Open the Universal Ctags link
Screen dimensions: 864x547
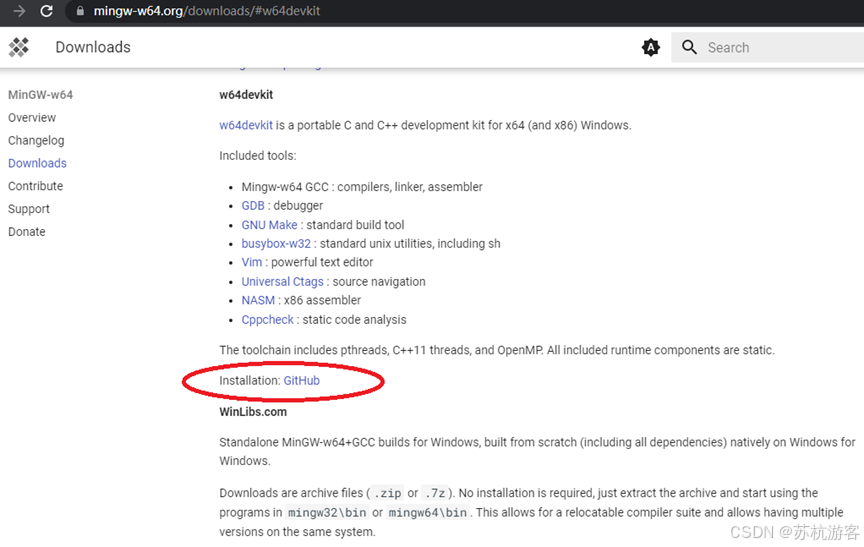pos(283,281)
